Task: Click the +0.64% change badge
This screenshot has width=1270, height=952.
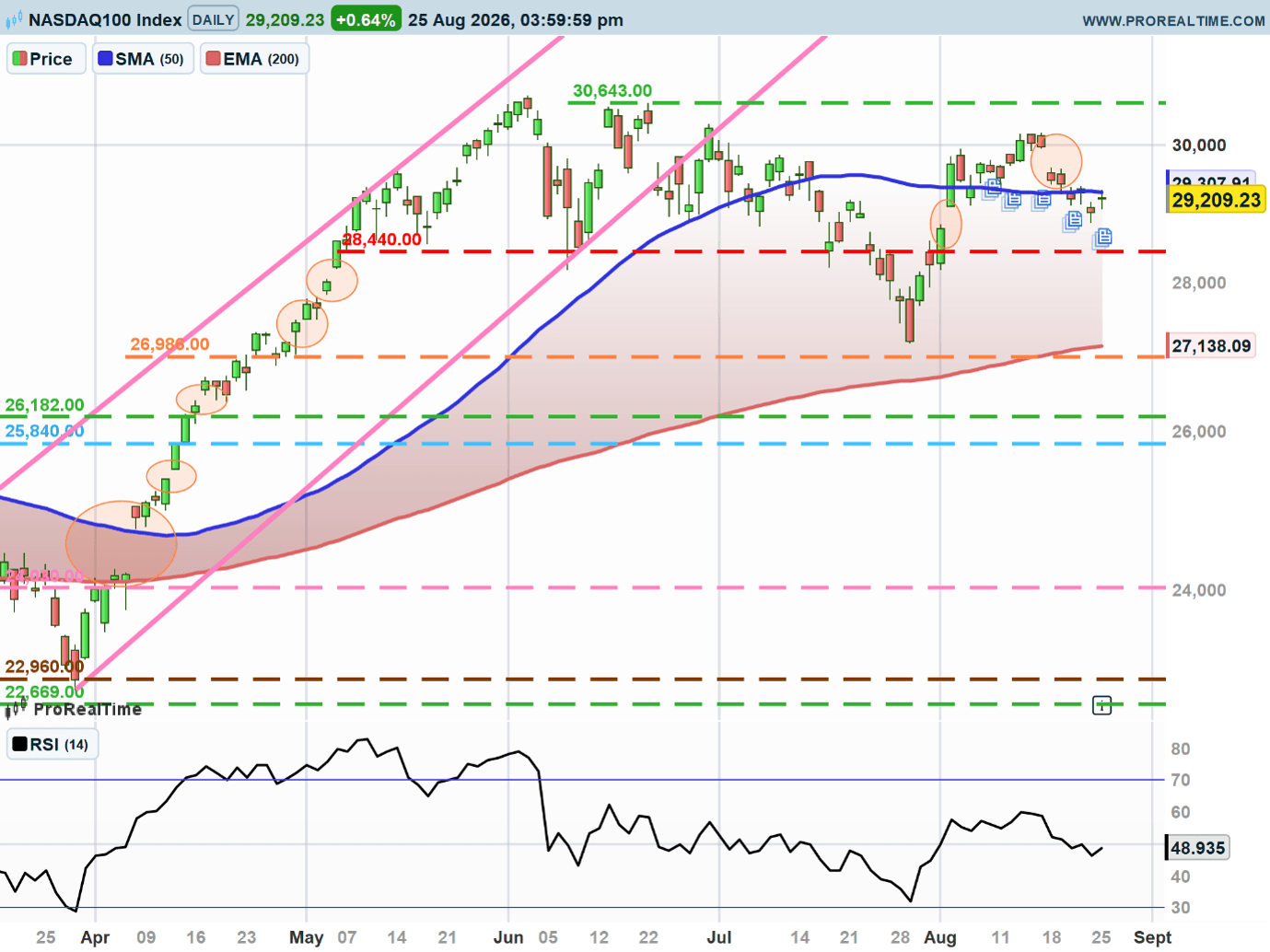Action: (x=366, y=19)
